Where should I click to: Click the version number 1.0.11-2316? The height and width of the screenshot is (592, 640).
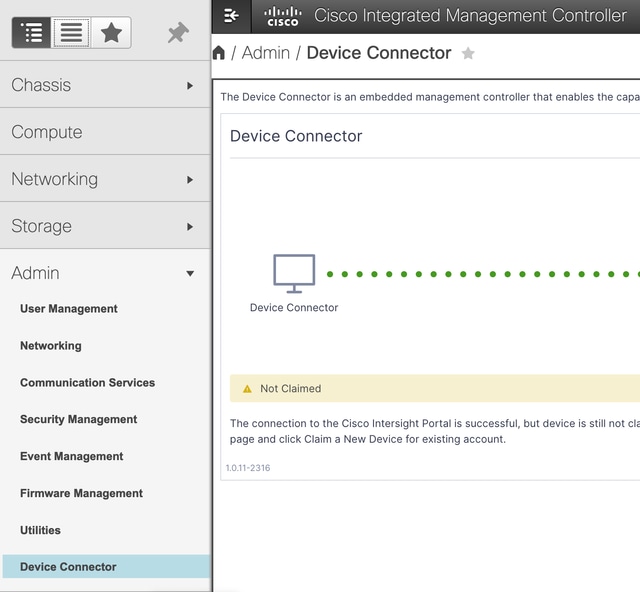(248, 468)
